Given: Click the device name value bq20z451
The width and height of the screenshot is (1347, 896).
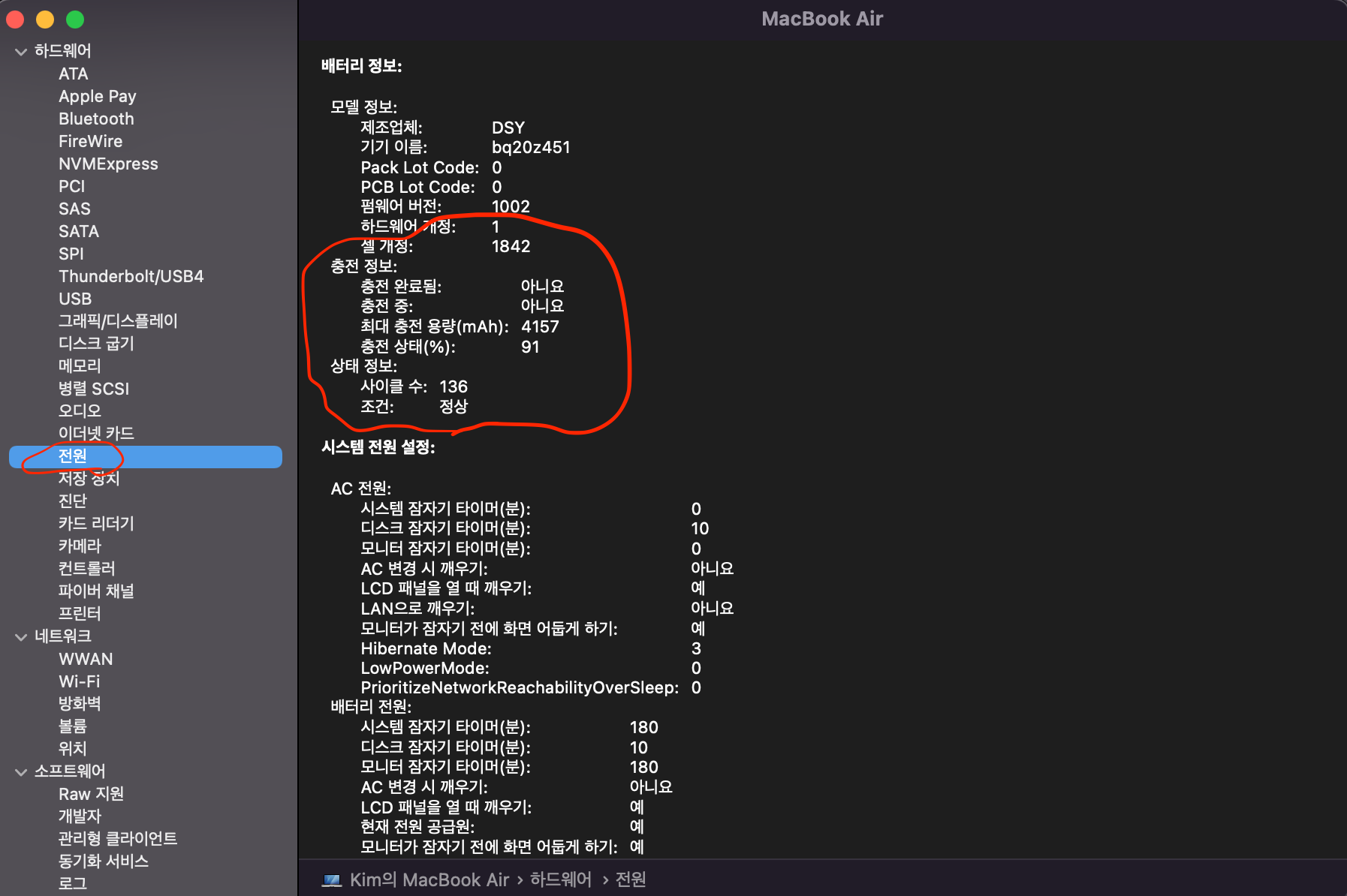Looking at the screenshot, I should click(x=531, y=147).
